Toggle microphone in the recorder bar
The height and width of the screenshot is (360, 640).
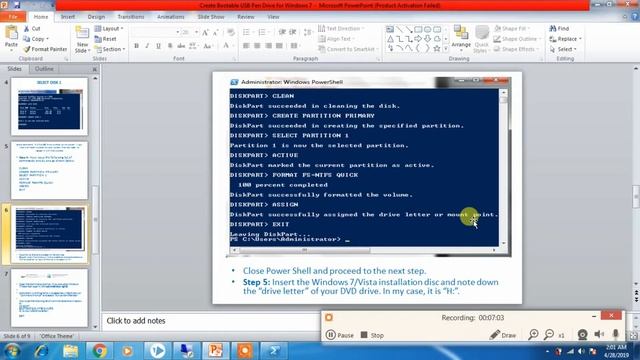tap(616, 335)
